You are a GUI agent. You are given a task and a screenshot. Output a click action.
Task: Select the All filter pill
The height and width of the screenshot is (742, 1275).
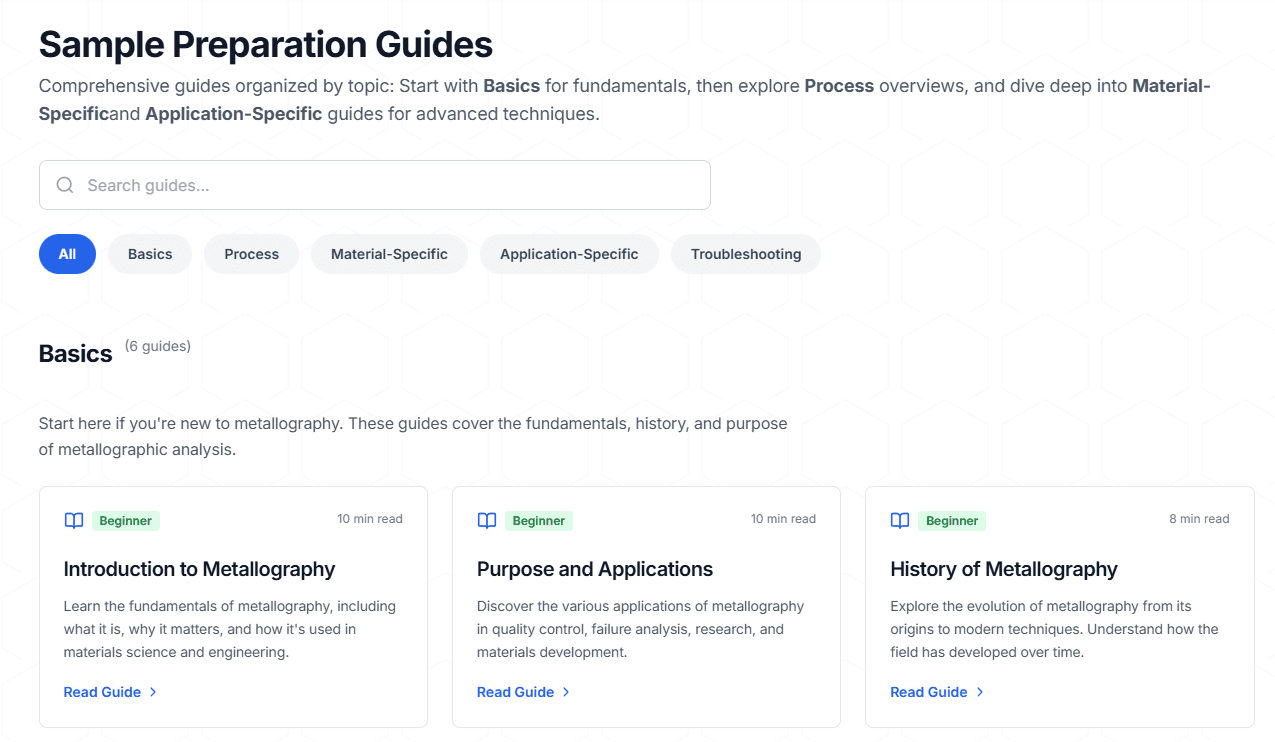tap(67, 254)
